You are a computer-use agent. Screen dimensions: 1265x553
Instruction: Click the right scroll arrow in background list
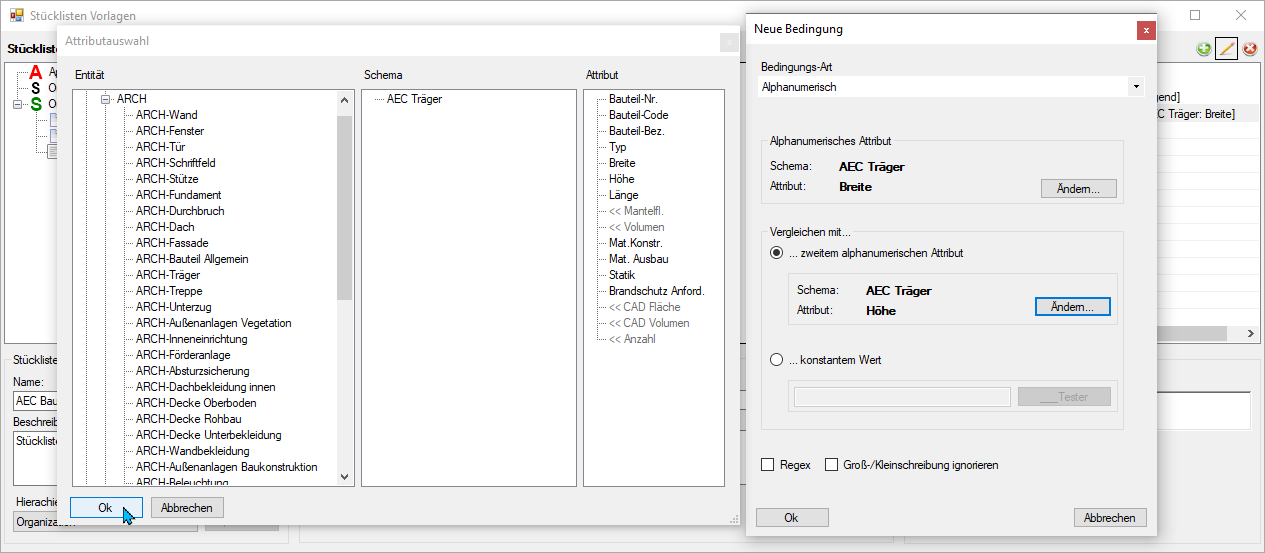(x=1250, y=334)
